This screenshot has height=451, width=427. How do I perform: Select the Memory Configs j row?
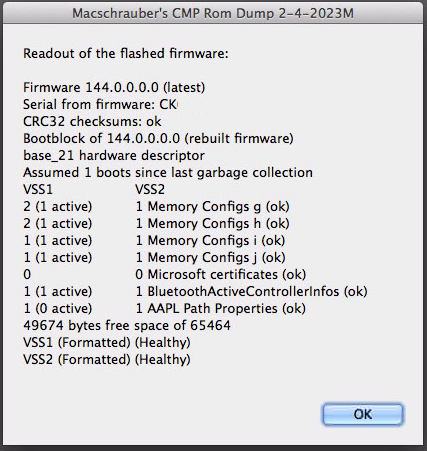pyautogui.click(x=154, y=258)
